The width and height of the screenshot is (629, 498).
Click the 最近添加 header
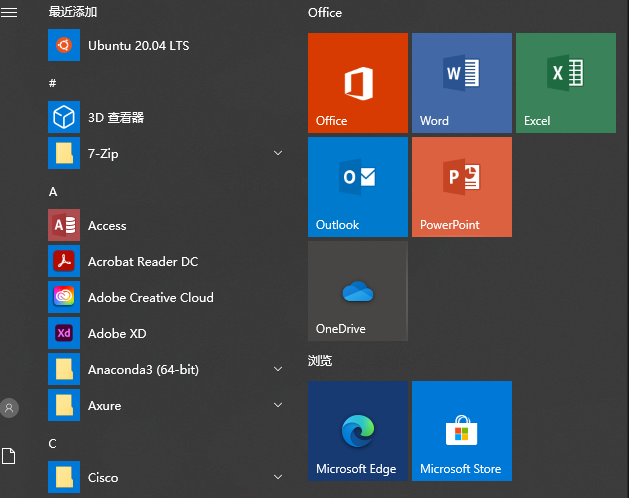click(x=73, y=12)
